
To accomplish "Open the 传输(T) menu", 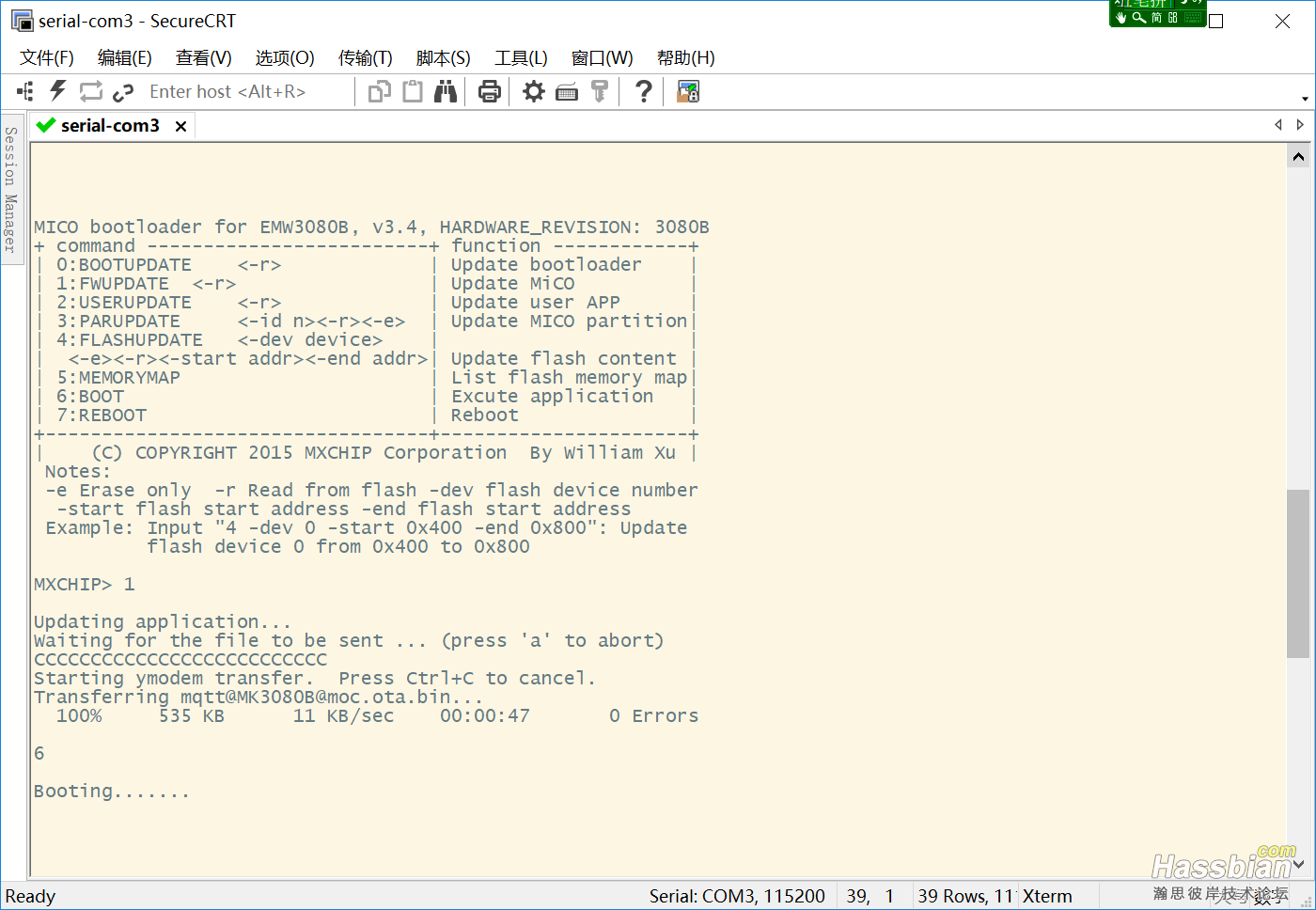I will pyautogui.click(x=366, y=58).
